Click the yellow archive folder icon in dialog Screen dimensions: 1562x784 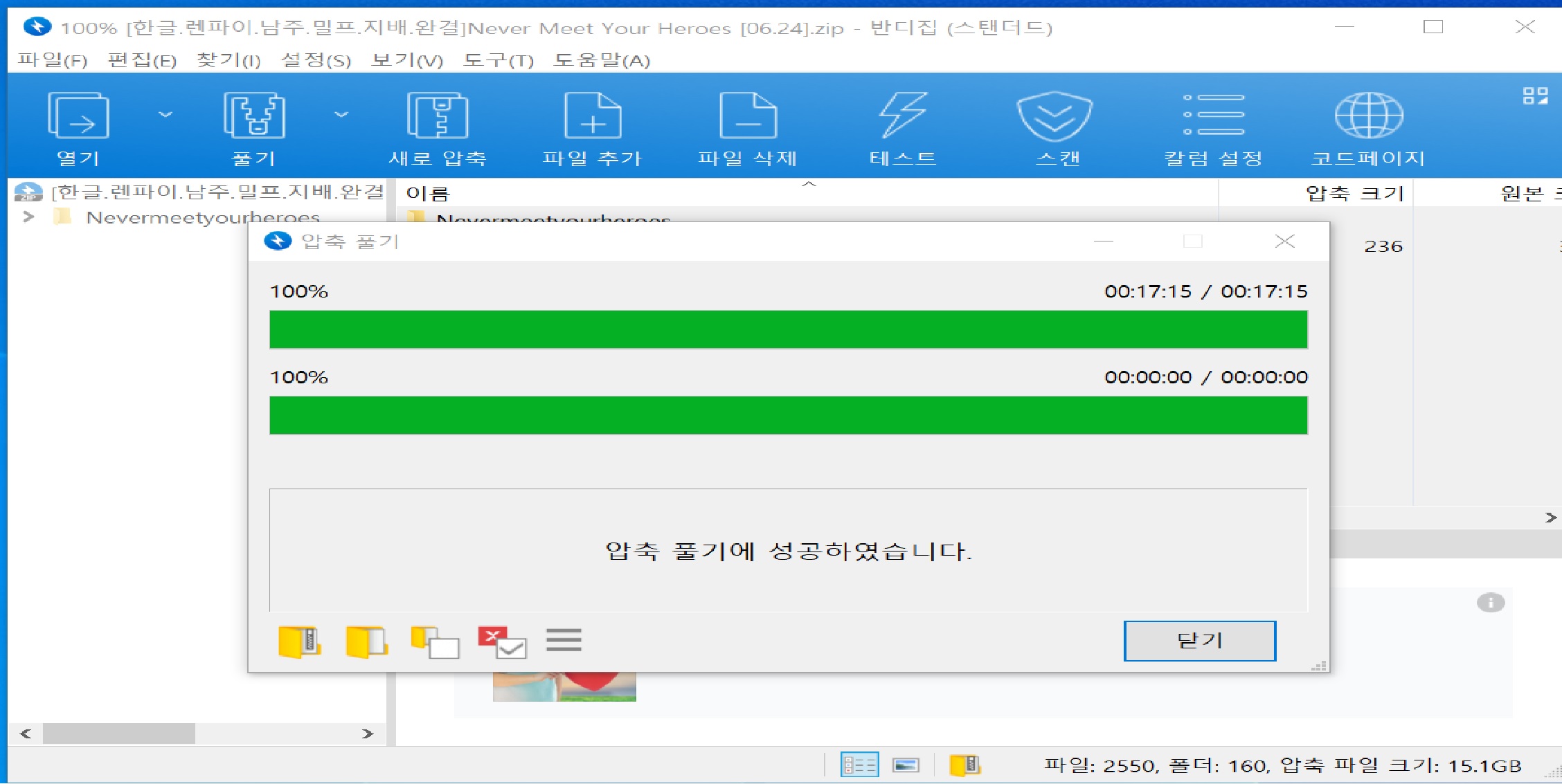point(299,641)
